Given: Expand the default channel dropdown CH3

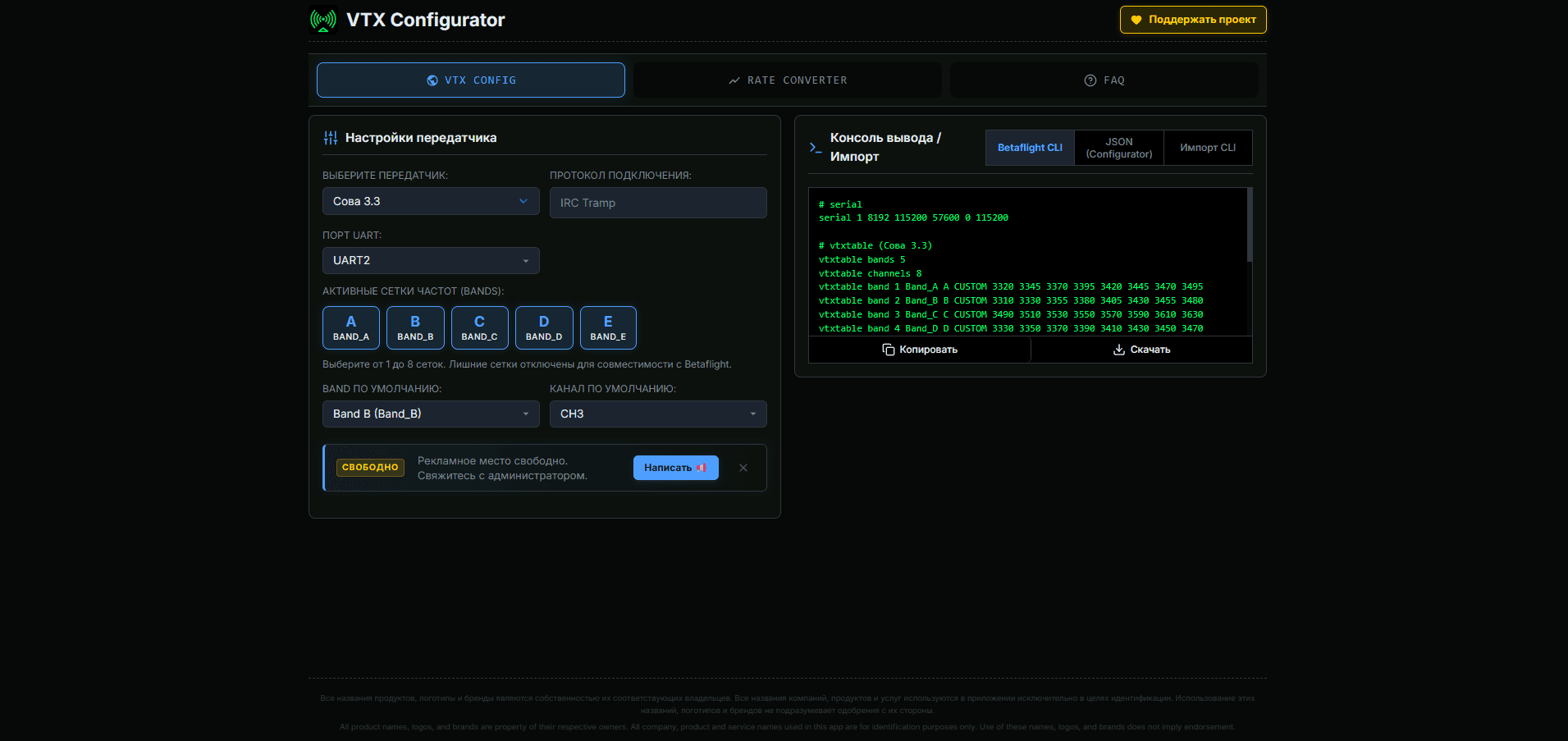Looking at the screenshot, I should (x=658, y=414).
